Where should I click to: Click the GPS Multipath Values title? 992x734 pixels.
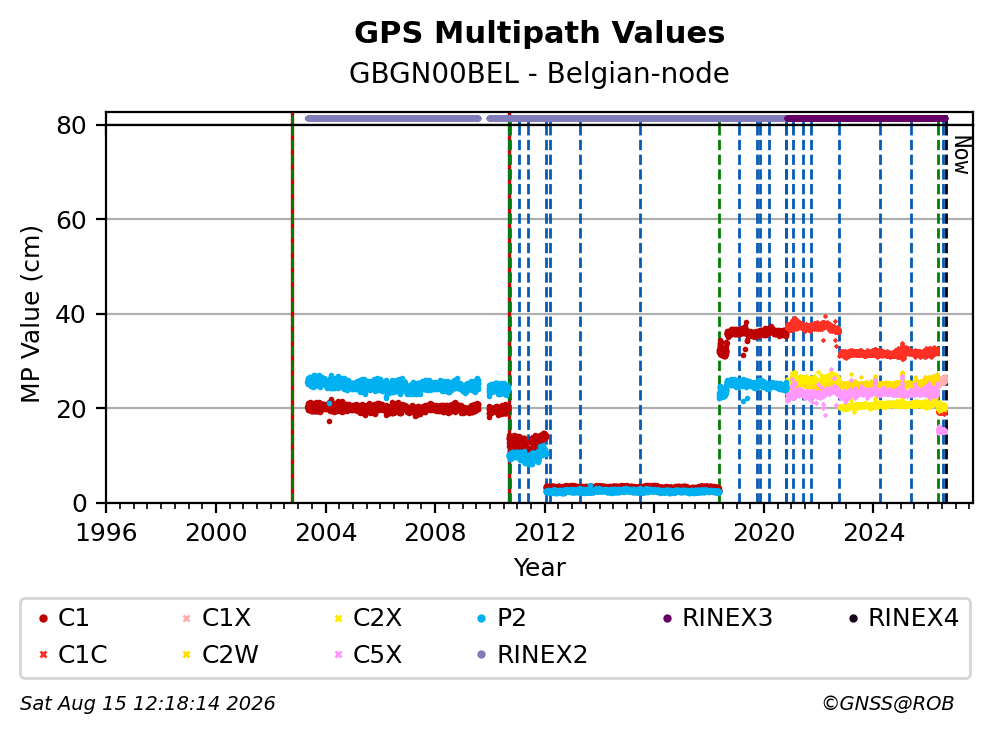click(539, 33)
